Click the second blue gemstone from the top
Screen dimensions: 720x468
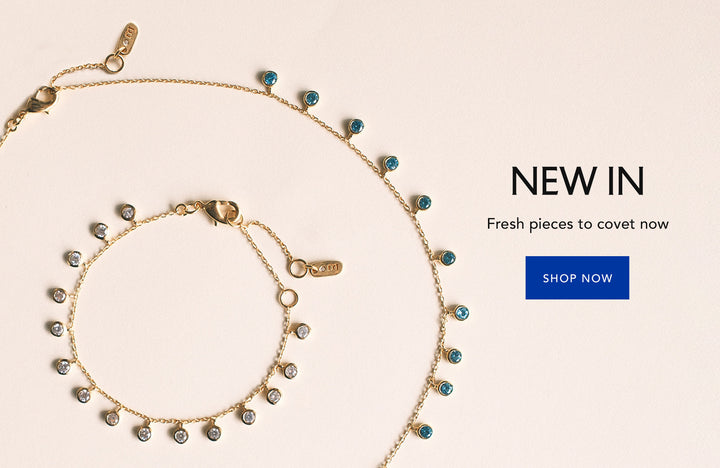[311, 98]
